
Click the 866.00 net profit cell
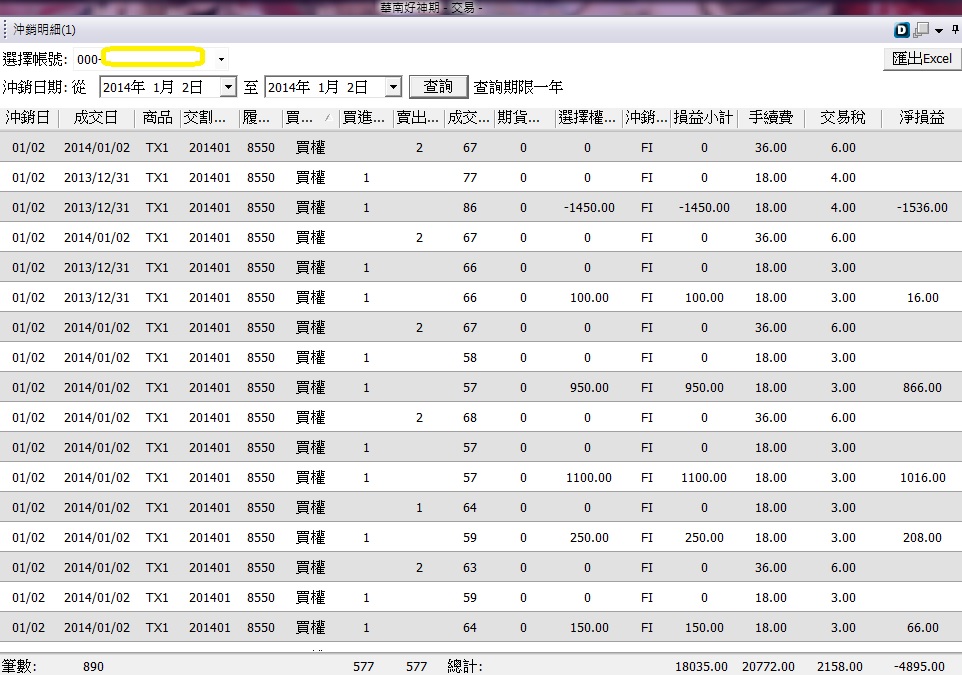922,388
